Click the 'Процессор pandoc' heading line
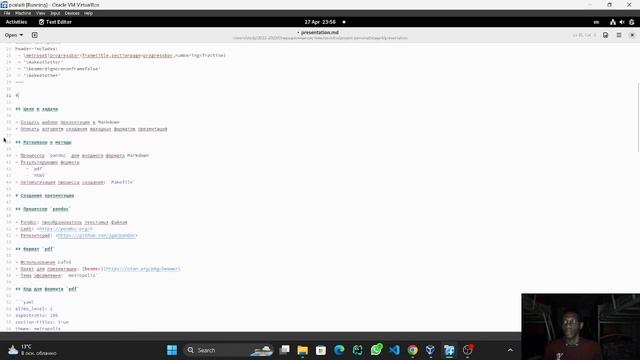This screenshot has width=640, height=360. tap(43, 209)
